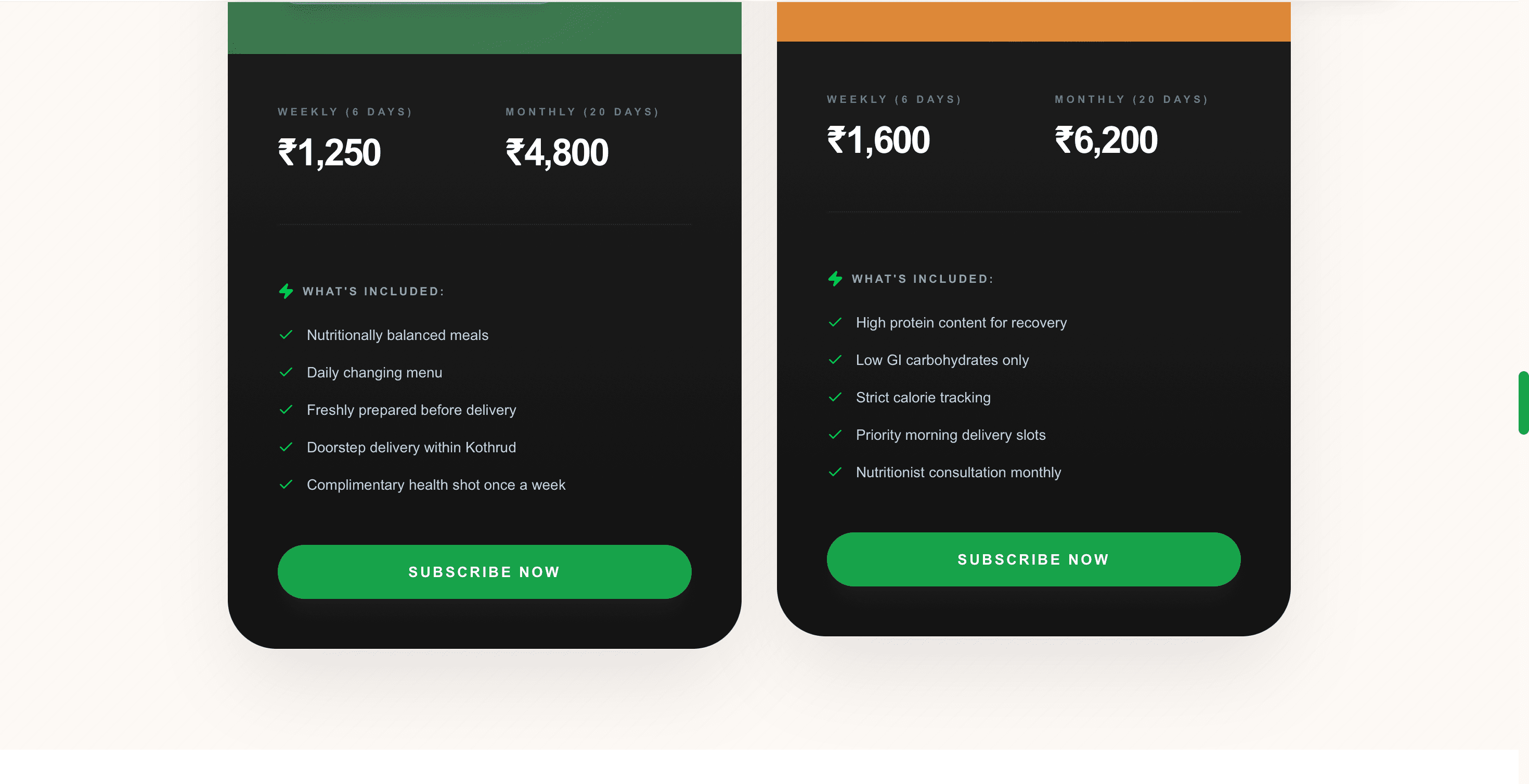
Task: Click the ₹4,800 monthly price
Action: tap(557, 152)
